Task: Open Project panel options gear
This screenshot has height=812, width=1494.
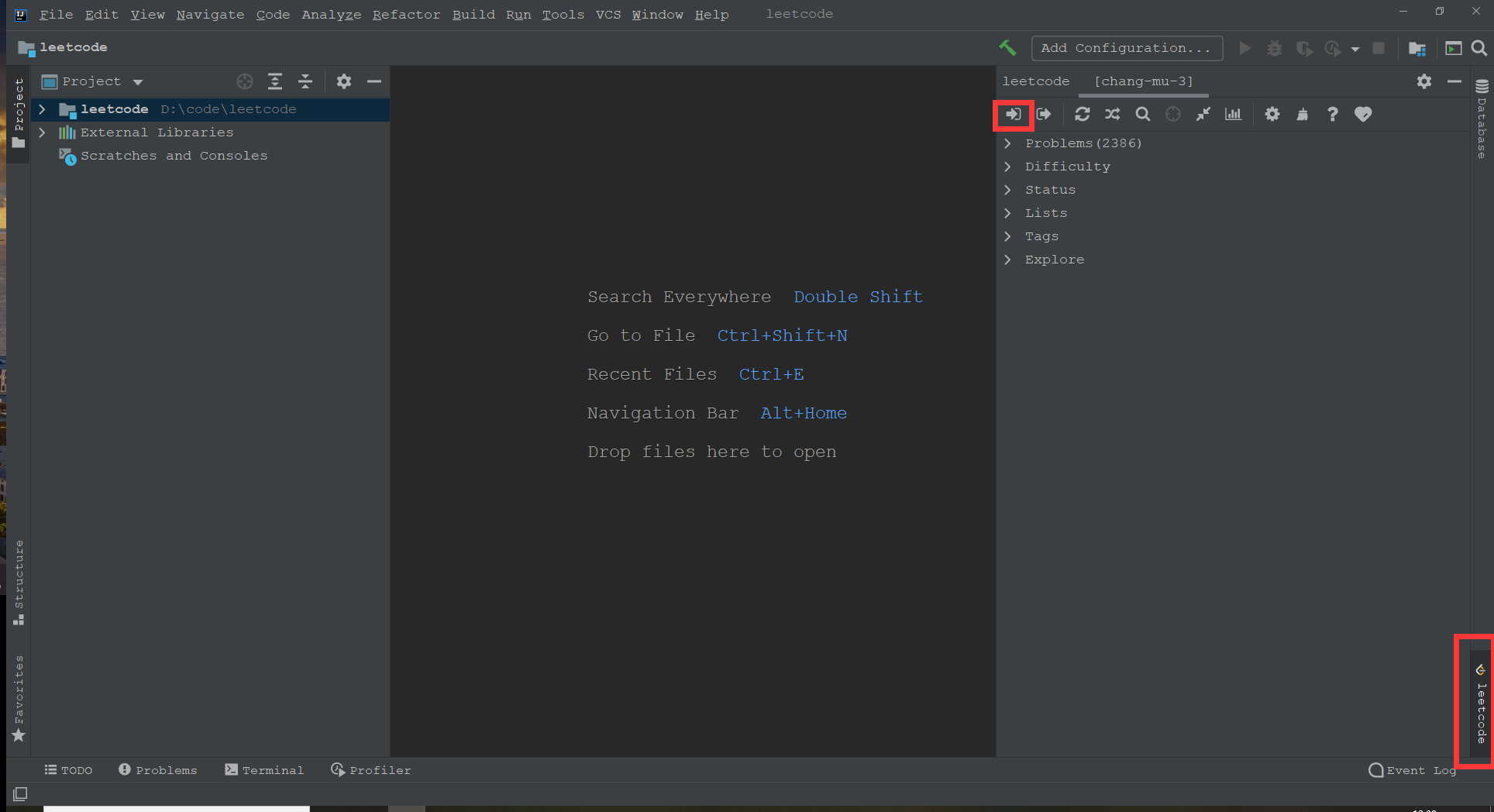Action: 344,81
